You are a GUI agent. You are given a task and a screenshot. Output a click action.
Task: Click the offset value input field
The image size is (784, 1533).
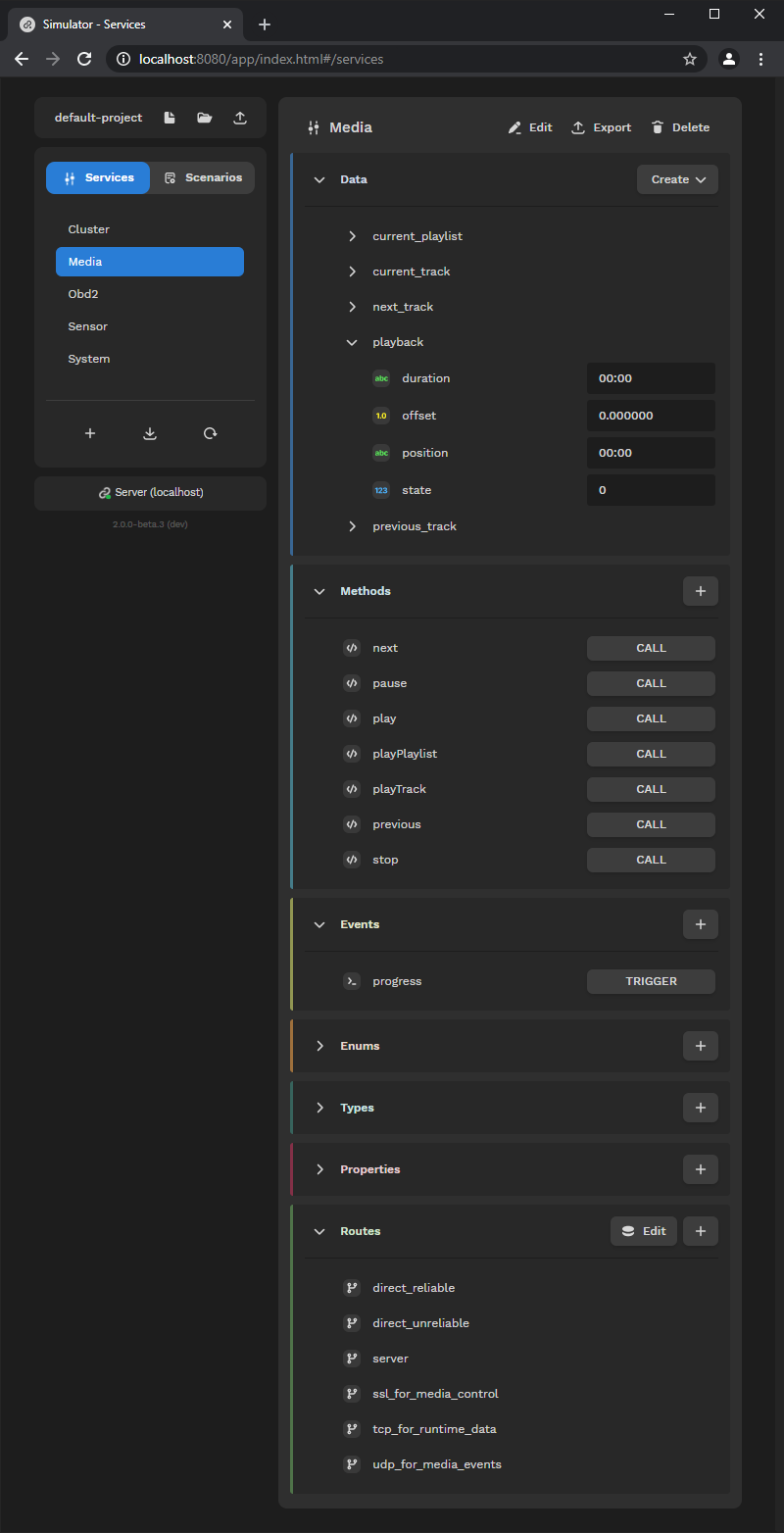(650, 416)
